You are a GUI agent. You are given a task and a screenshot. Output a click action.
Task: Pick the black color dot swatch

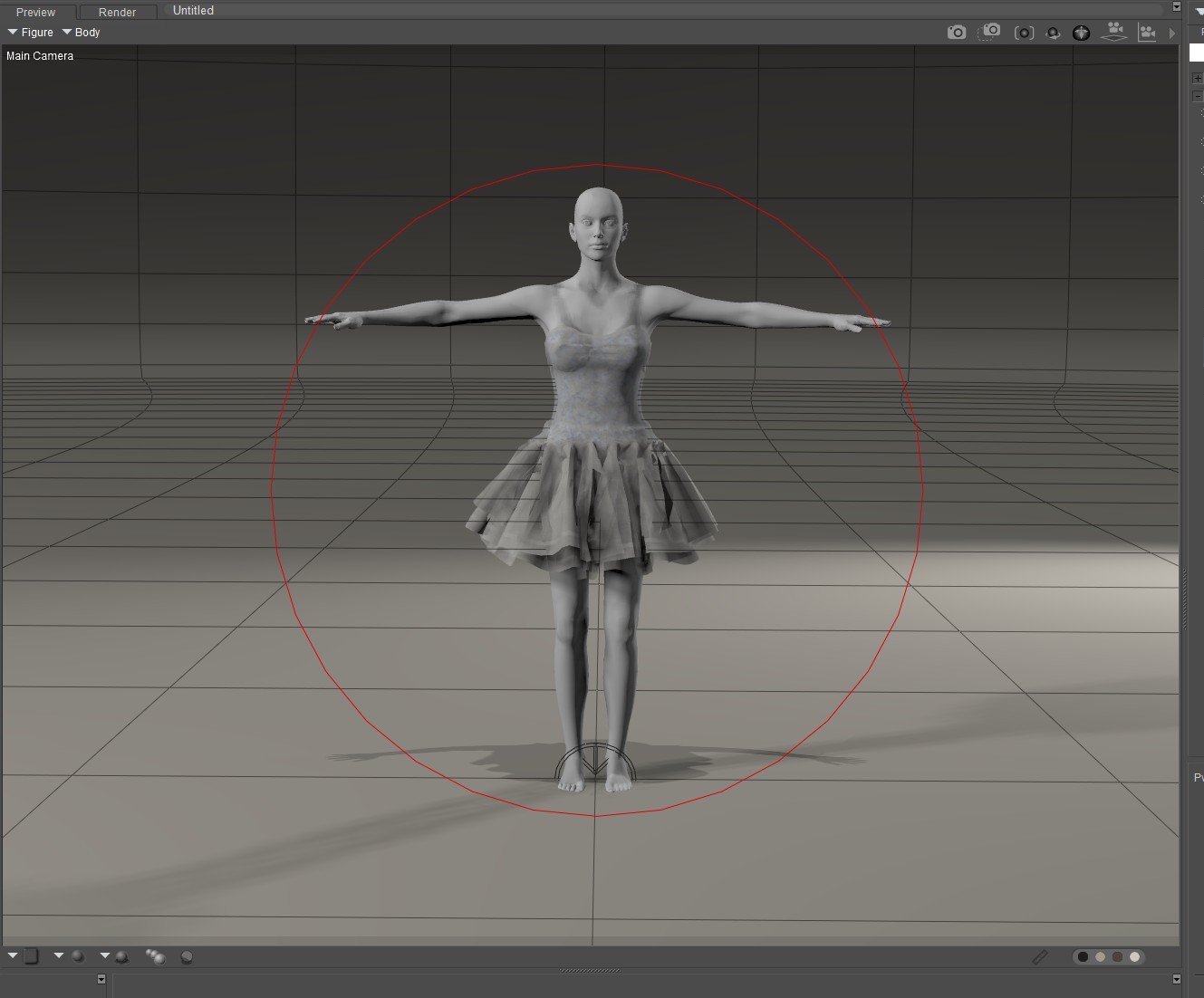point(1083,956)
